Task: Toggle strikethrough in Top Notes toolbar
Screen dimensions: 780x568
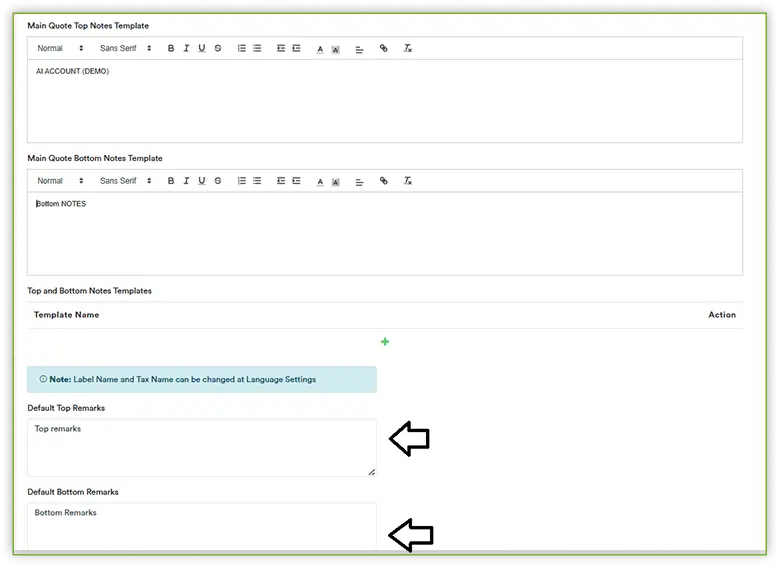Action: pos(218,48)
